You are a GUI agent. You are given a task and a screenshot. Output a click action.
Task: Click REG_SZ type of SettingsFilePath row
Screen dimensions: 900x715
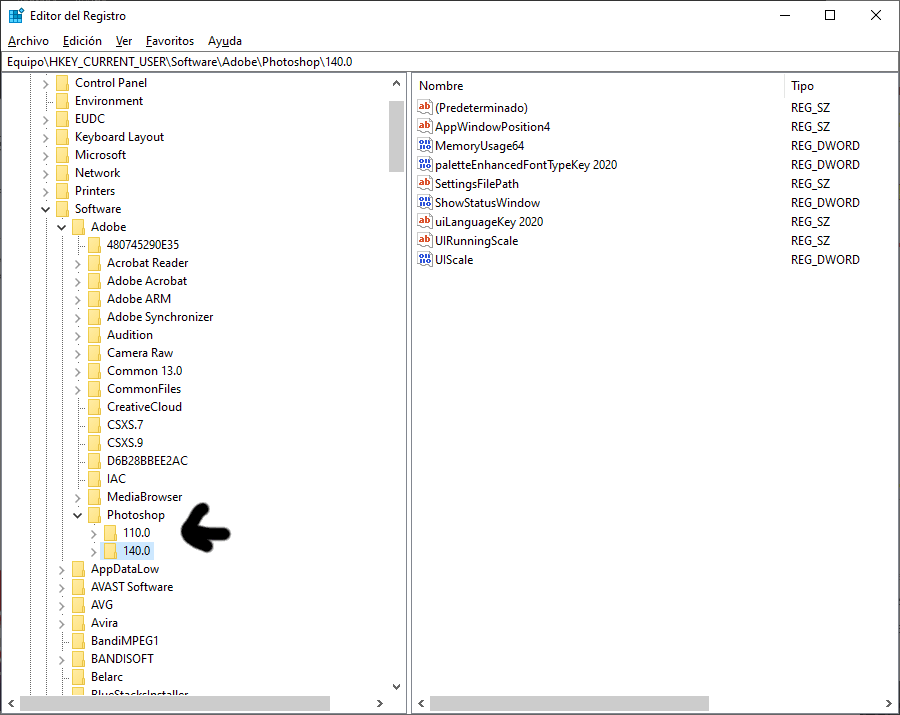coord(810,184)
